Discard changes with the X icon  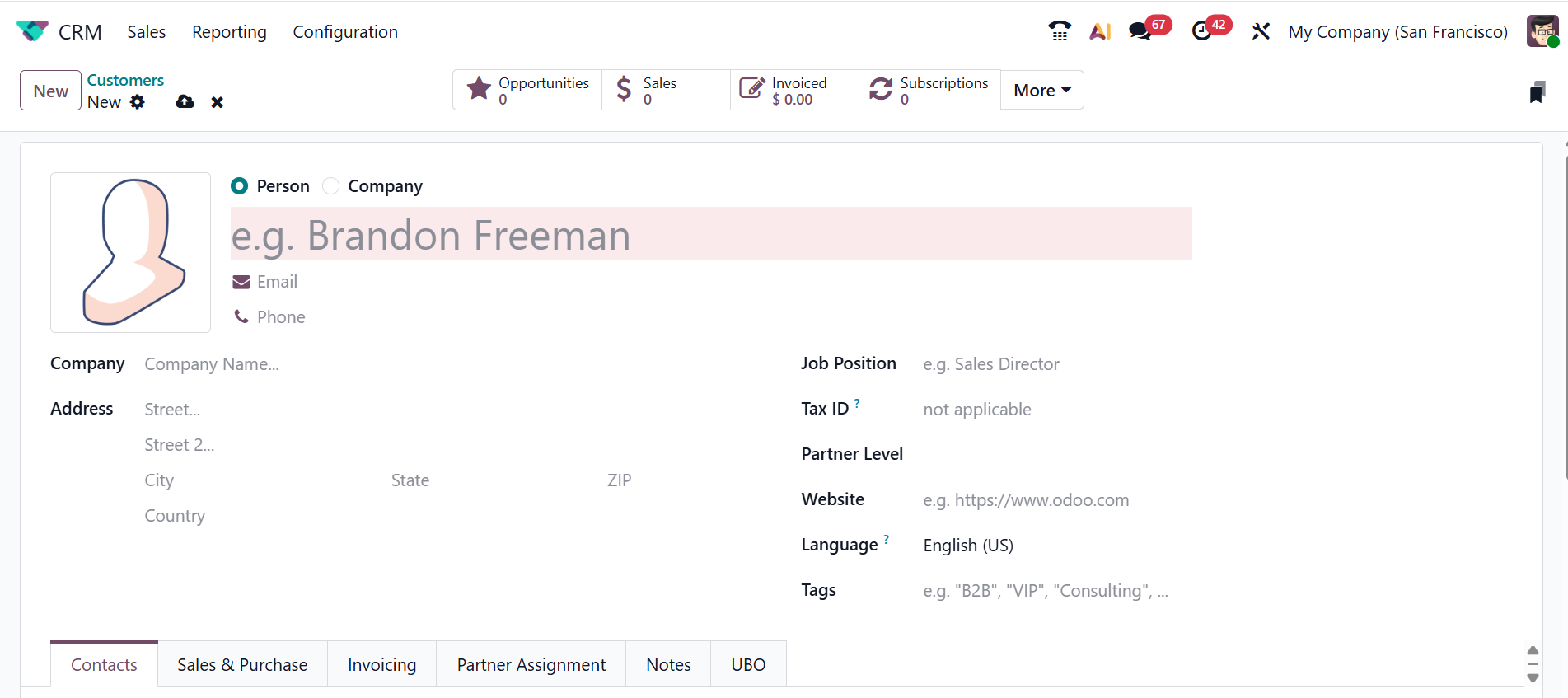tap(218, 102)
